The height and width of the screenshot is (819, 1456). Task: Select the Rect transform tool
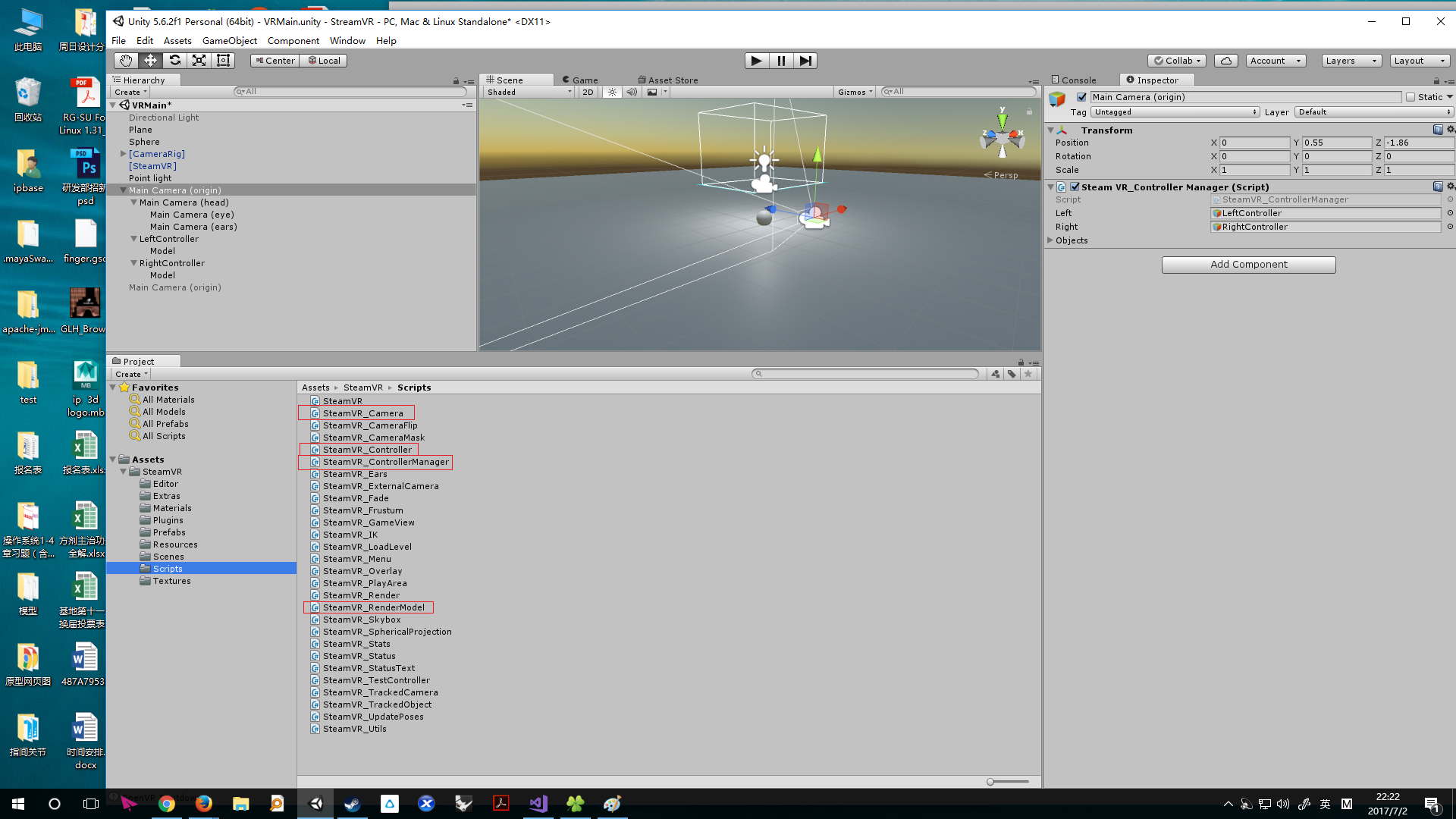pos(223,61)
